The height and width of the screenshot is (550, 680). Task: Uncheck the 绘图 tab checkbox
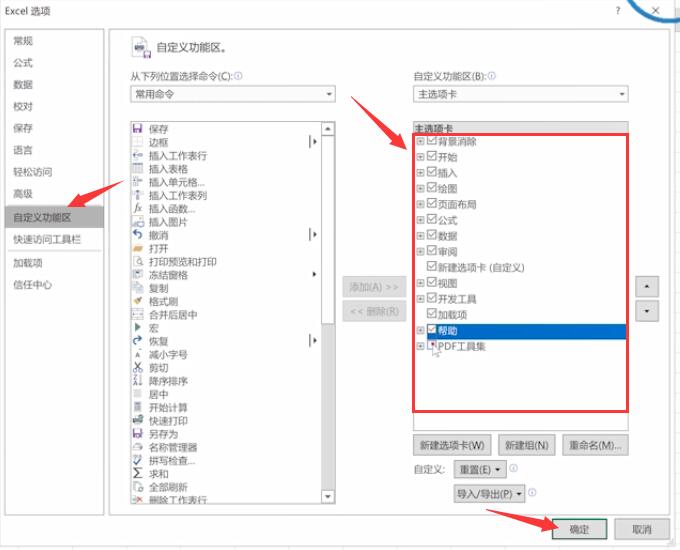[x=432, y=188]
